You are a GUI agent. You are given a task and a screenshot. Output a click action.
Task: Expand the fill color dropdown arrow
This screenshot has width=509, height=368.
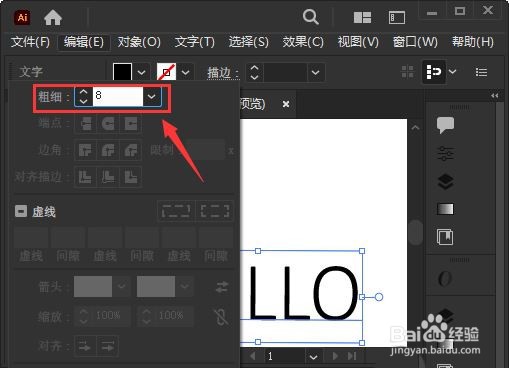(141, 72)
